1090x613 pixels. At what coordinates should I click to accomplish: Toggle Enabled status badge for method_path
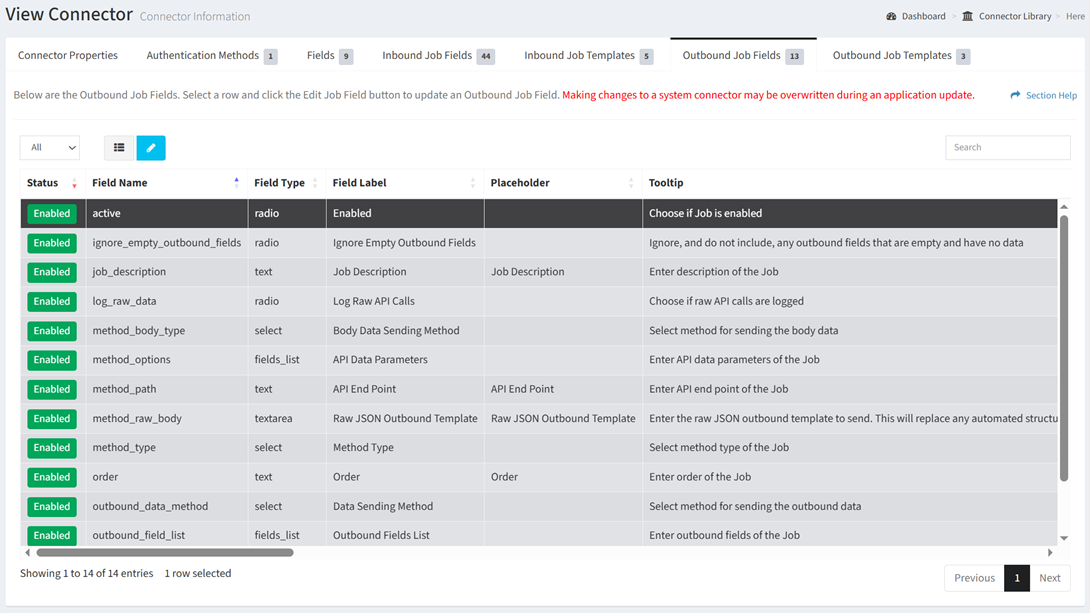[x=51, y=389]
